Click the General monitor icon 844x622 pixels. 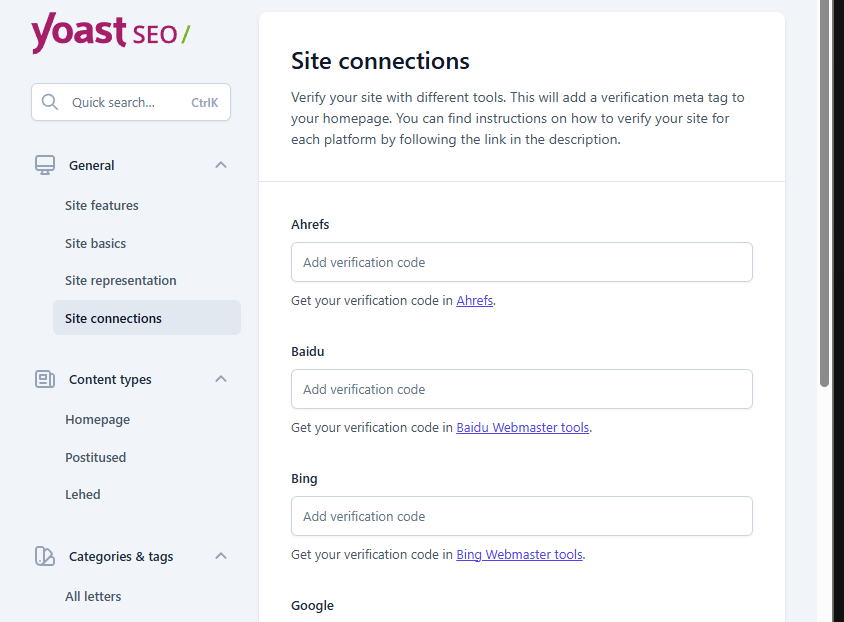(45, 165)
